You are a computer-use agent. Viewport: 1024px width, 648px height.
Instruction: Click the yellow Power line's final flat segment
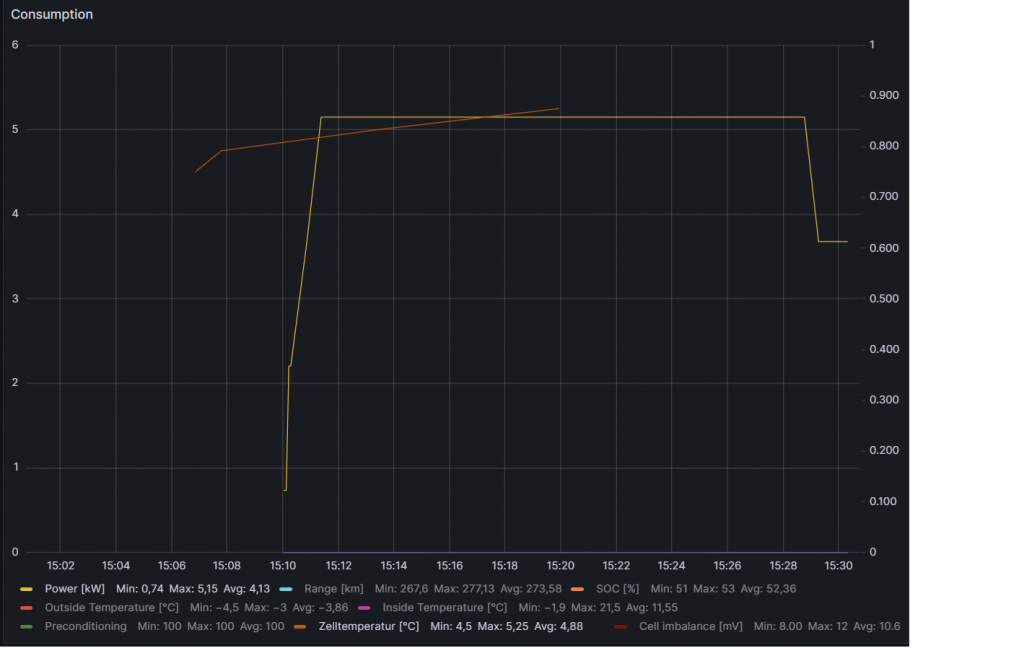coord(833,241)
